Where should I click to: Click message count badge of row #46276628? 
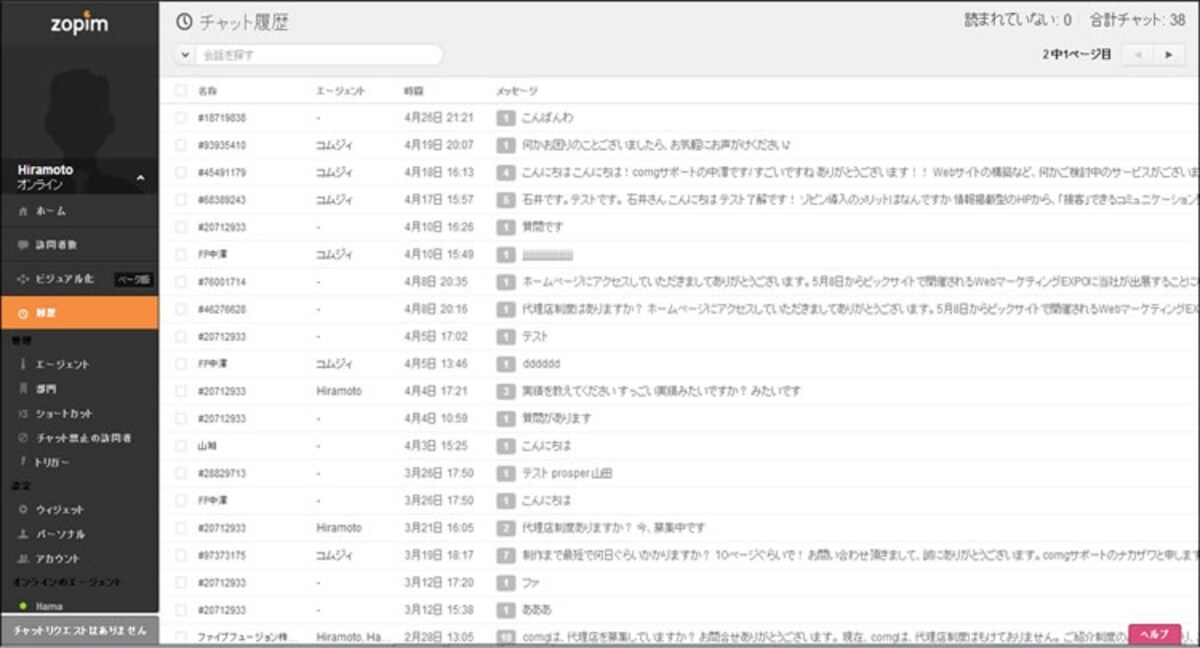click(x=506, y=309)
